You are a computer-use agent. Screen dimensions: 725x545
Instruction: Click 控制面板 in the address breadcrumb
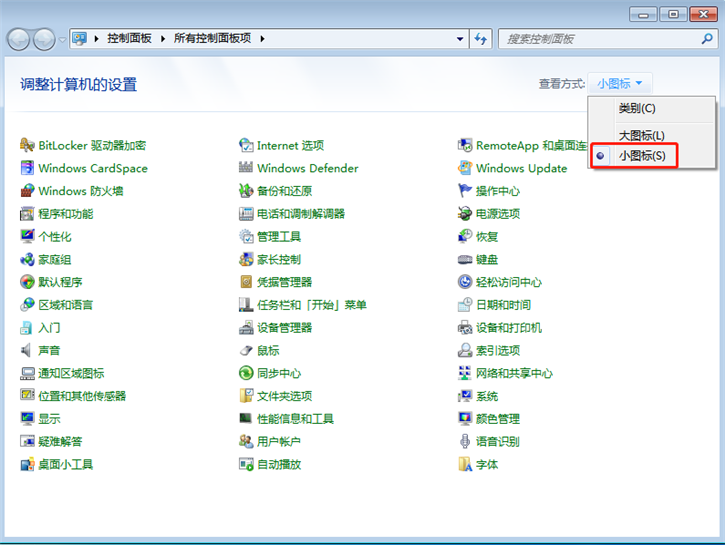tap(128, 39)
